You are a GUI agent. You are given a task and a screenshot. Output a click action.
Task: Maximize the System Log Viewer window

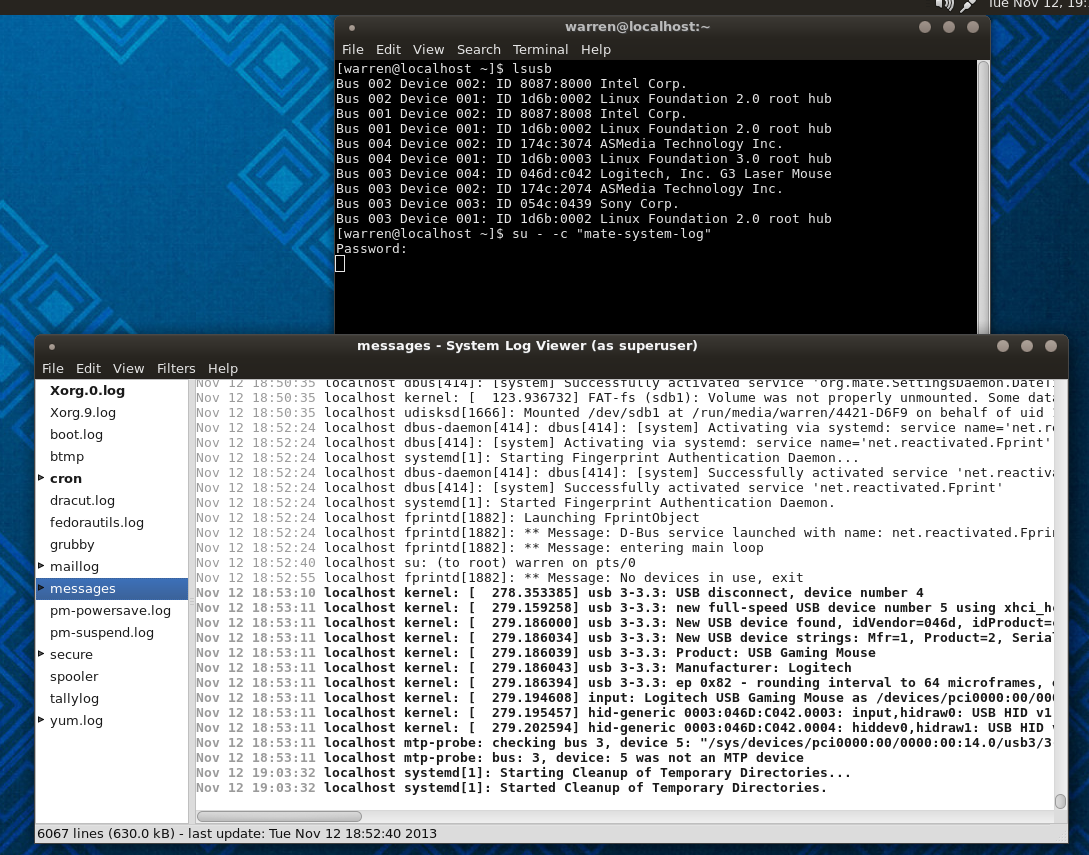pyautogui.click(x=1027, y=346)
